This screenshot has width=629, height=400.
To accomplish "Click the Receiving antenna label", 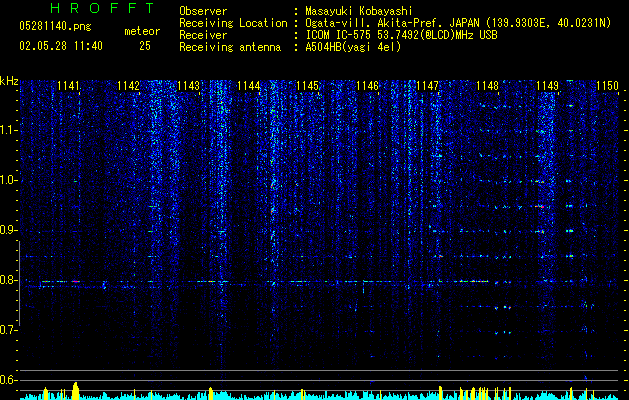I will pos(230,47).
